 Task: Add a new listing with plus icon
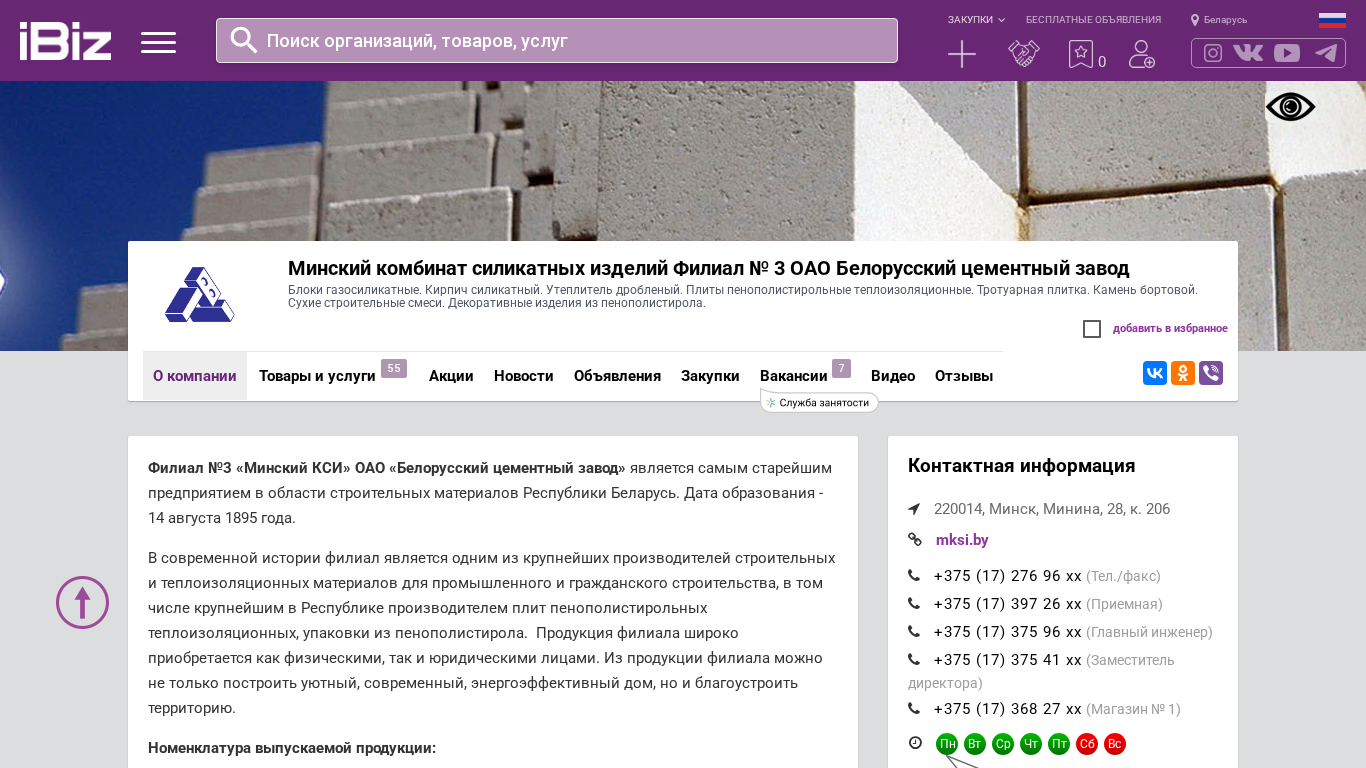(962, 54)
